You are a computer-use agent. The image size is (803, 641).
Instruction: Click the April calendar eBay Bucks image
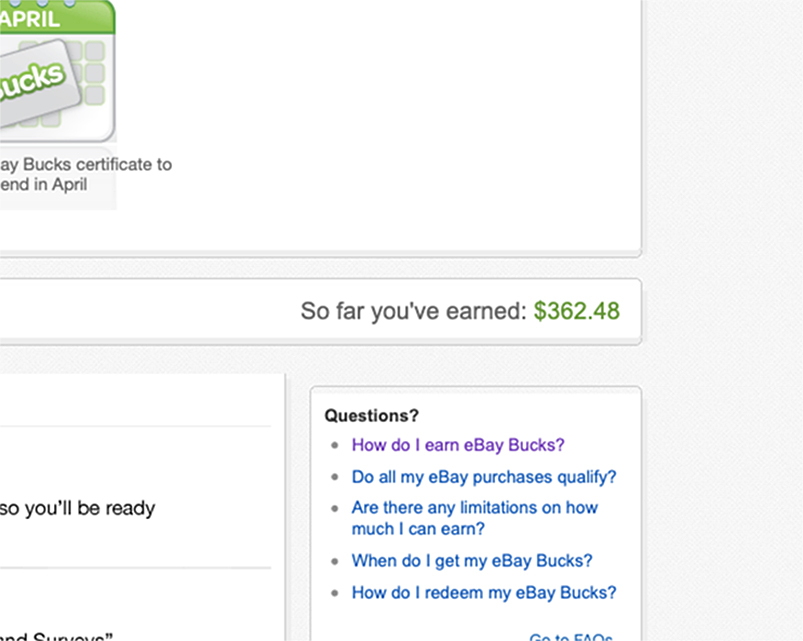[x=57, y=71]
